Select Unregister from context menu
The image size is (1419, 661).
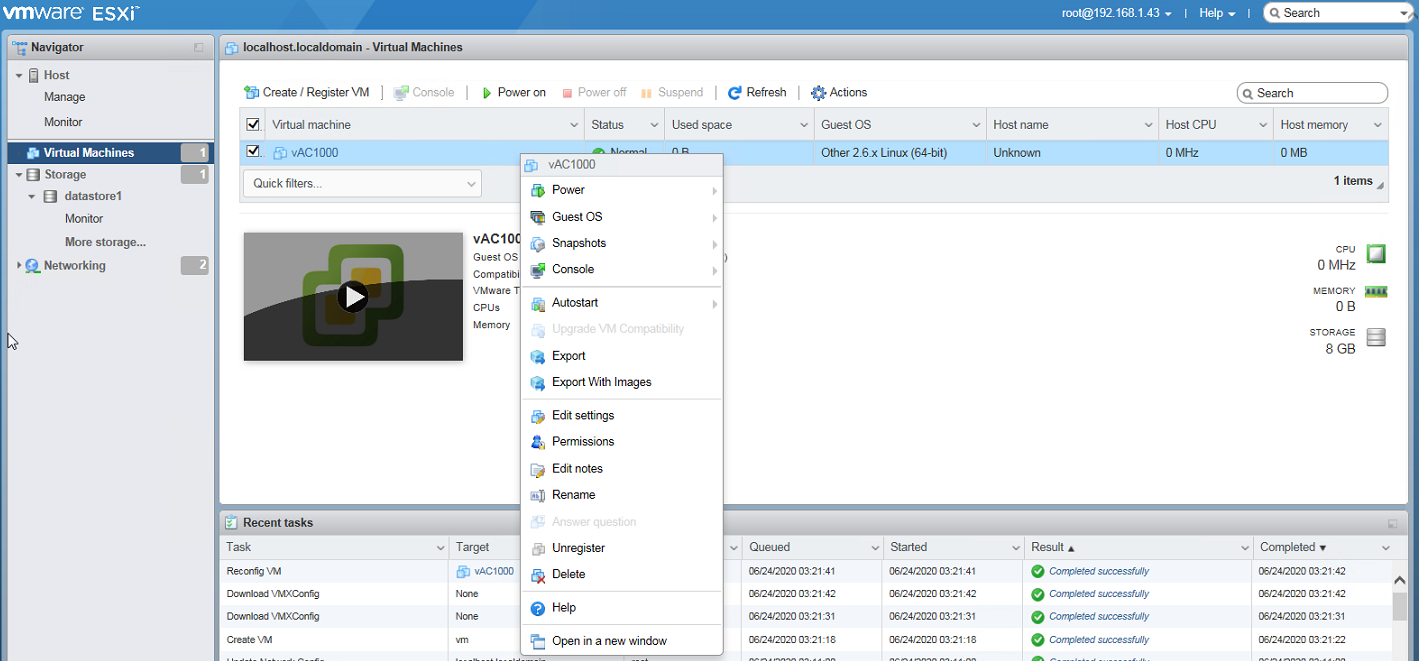(x=622, y=548)
